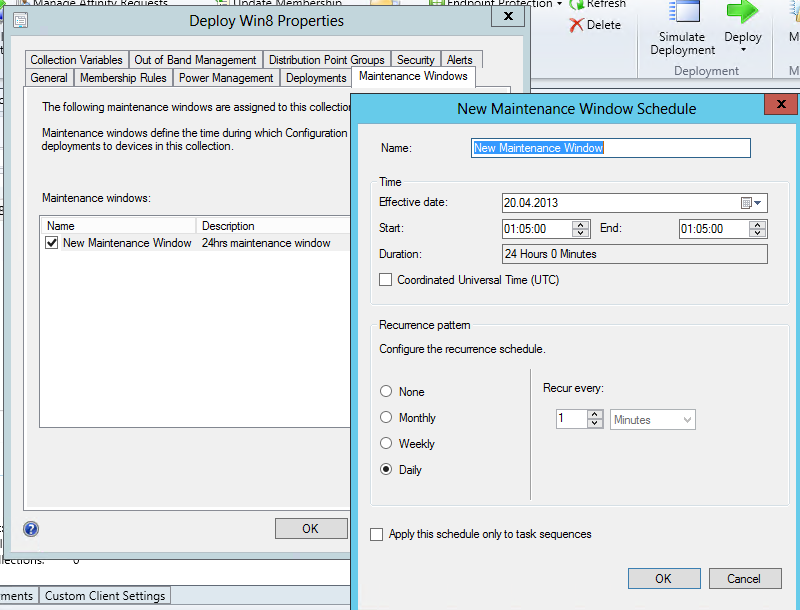Open the Endpoint Protection dropdown arrow
The image size is (800, 610).
click(559, 4)
